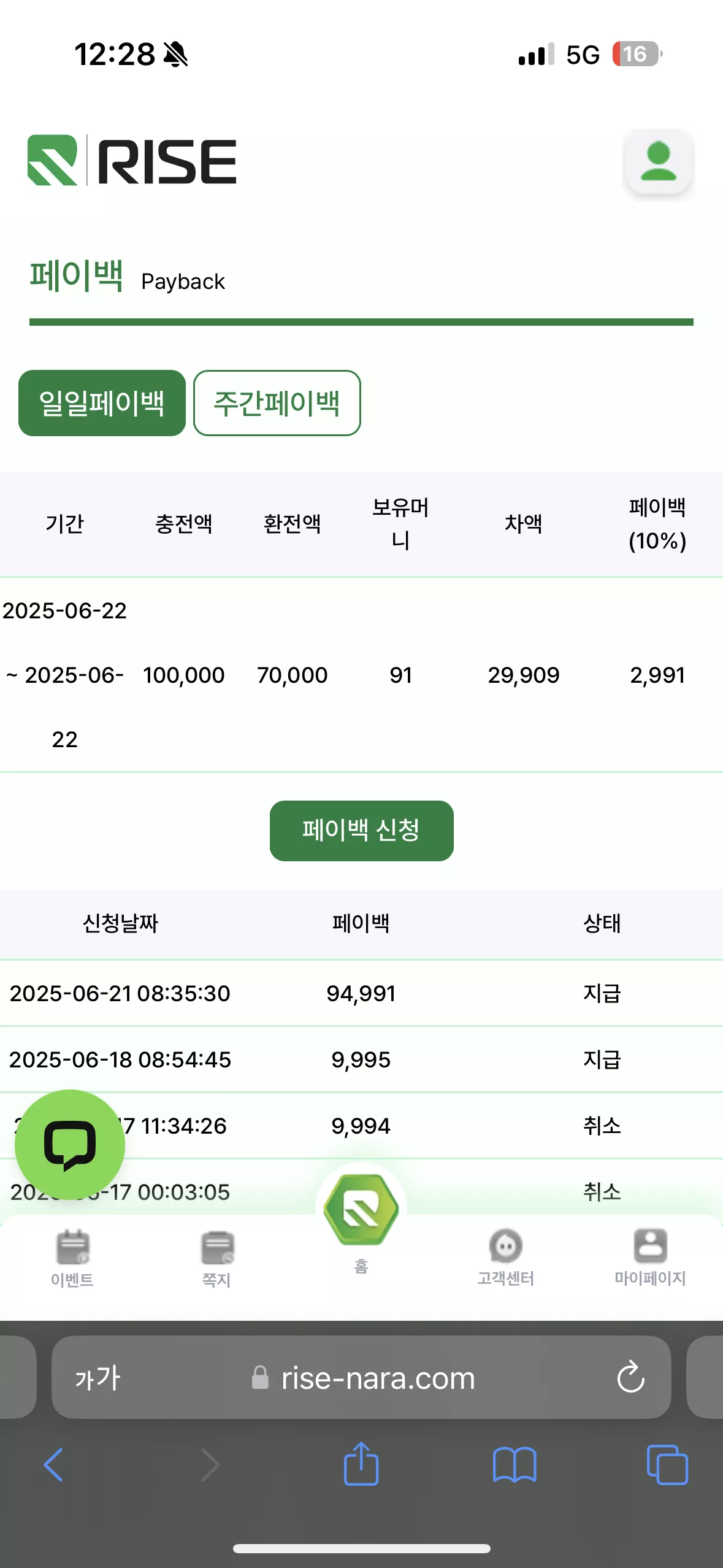
Task: Open the 쪽지 messages icon
Action: (216, 1258)
